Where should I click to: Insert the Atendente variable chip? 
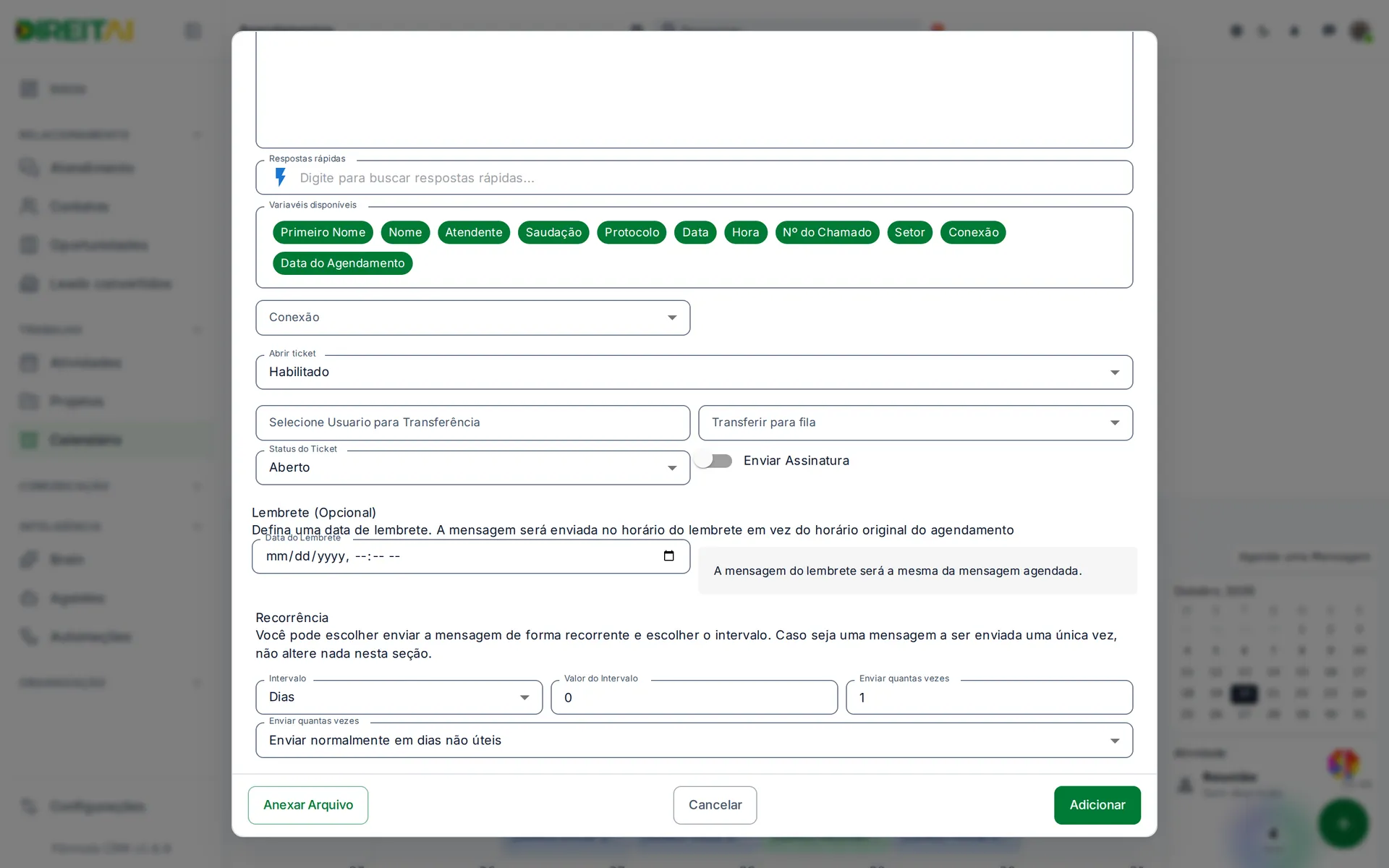[x=474, y=232]
